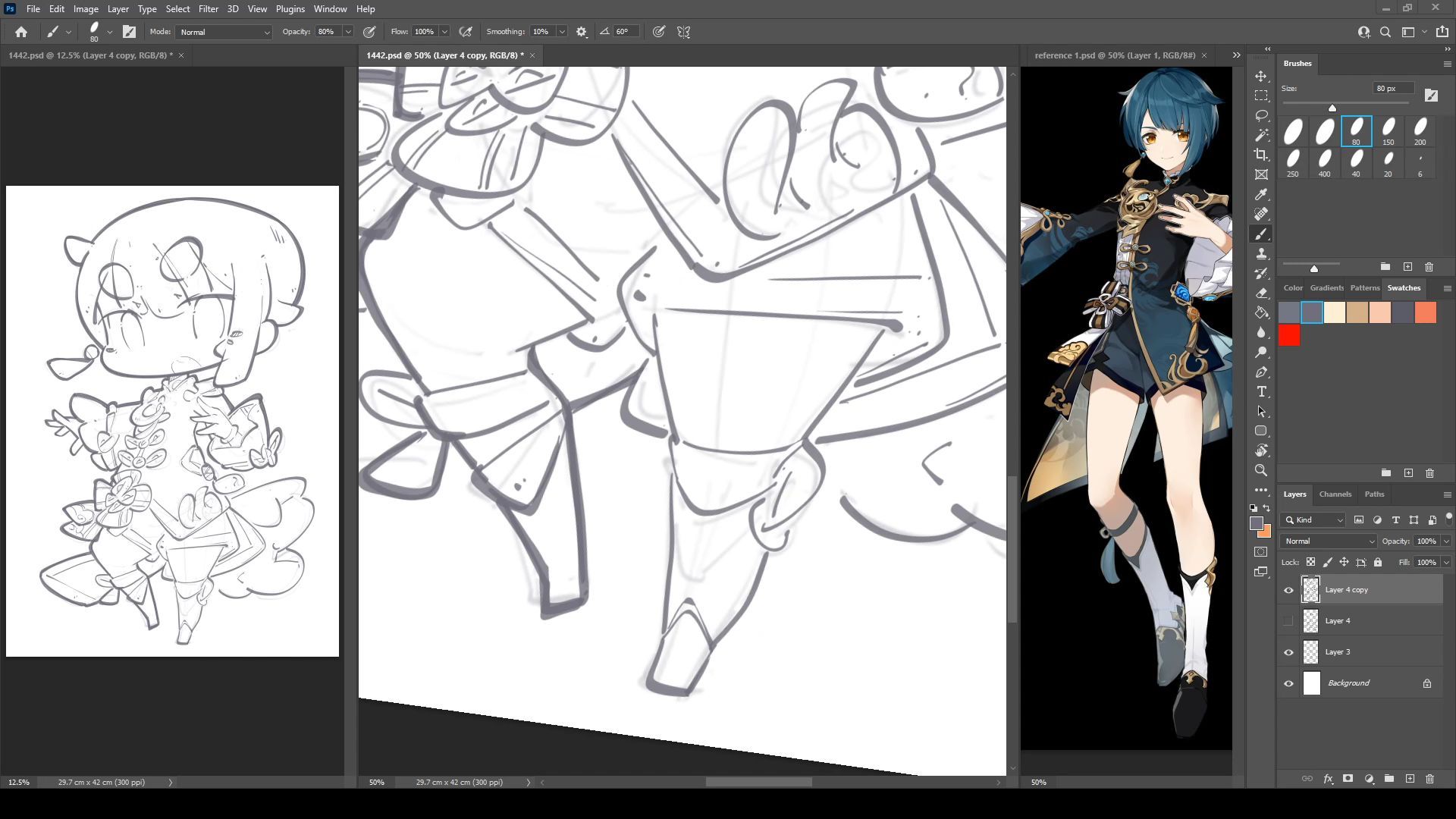Hide the Background layer
The width and height of the screenshot is (1456, 819).
click(x=1288, y=683)
